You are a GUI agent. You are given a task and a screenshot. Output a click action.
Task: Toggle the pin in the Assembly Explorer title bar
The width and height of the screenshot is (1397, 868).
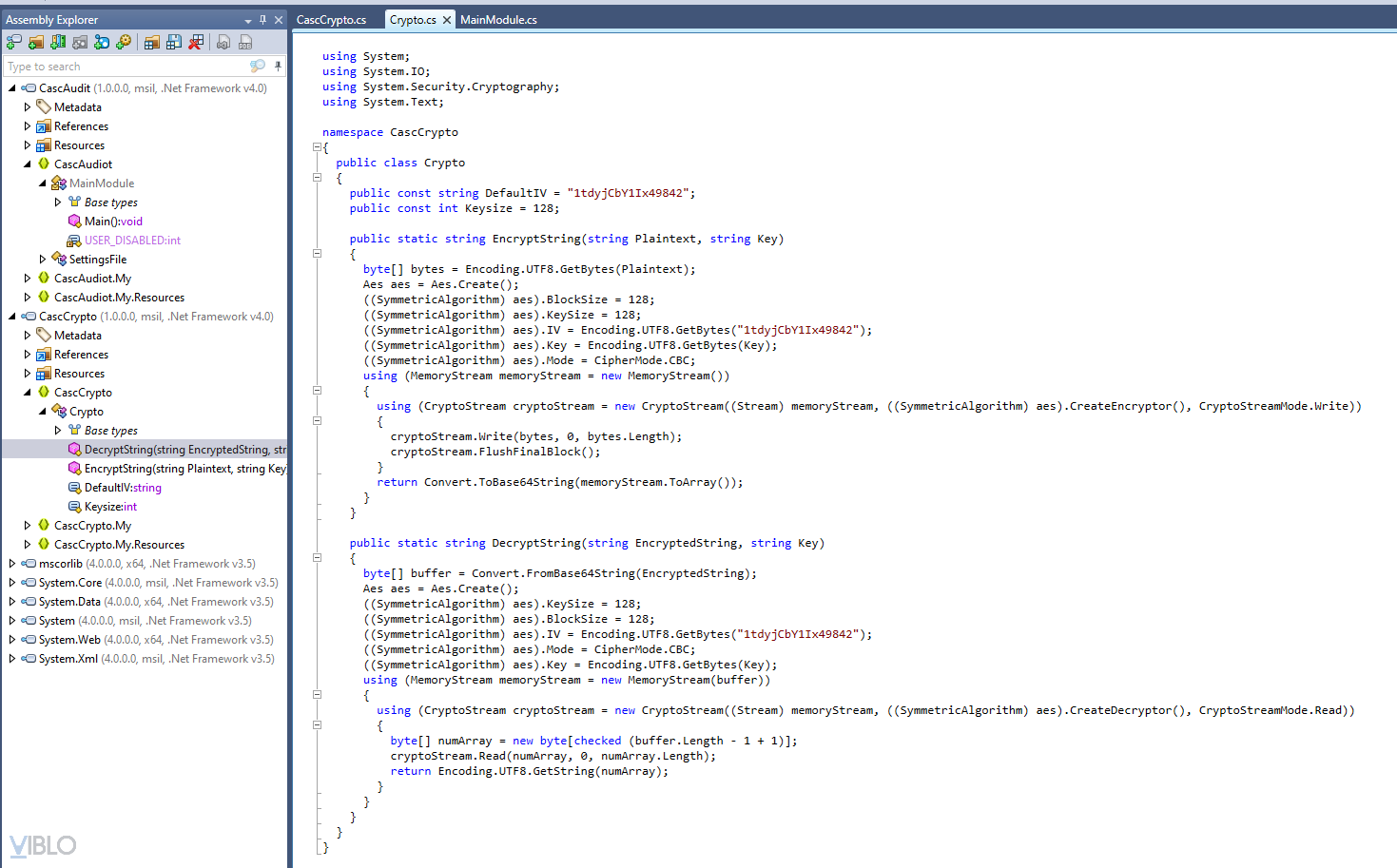263,20
